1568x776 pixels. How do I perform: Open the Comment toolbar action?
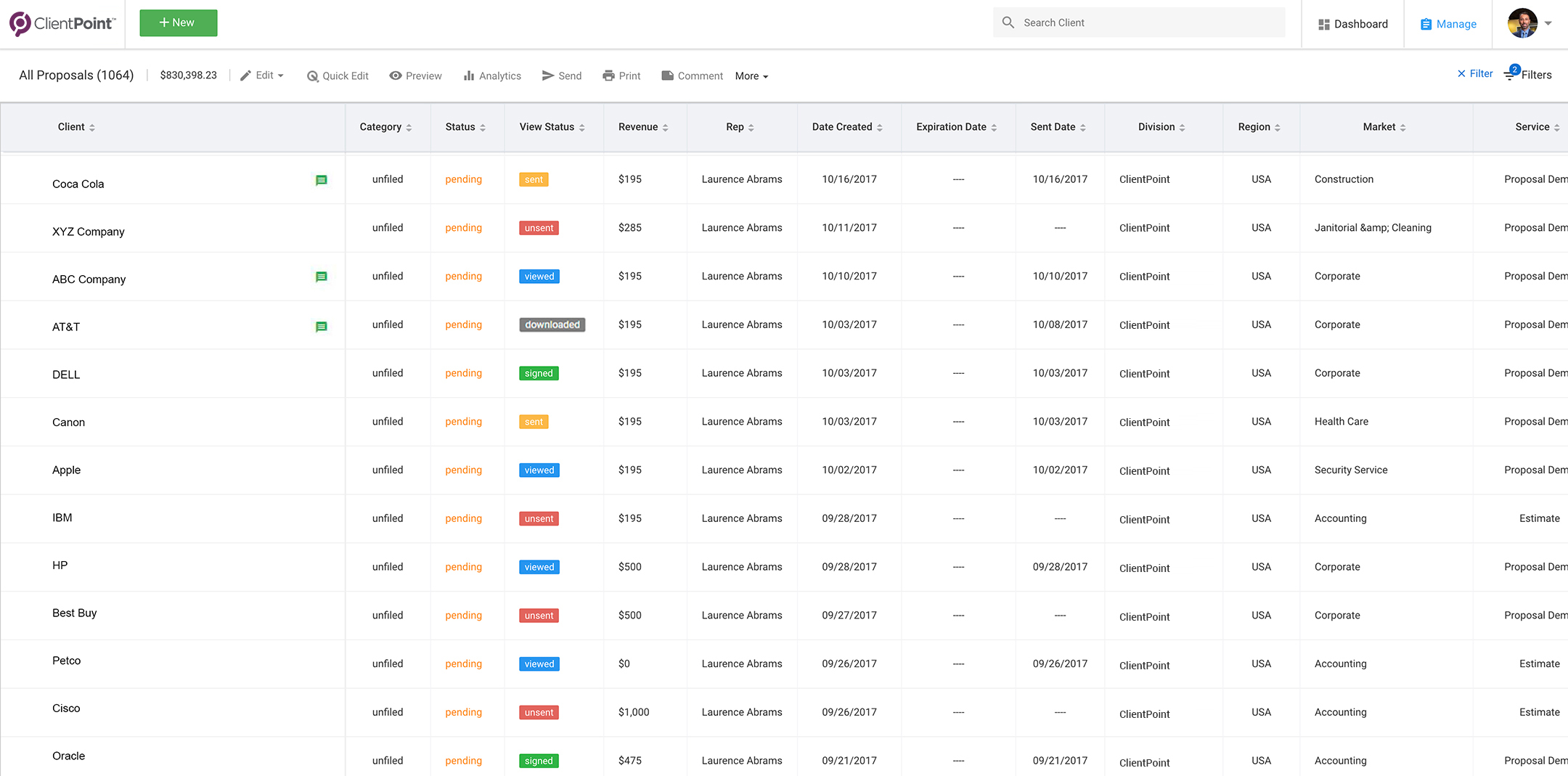(x=692, y=75)
